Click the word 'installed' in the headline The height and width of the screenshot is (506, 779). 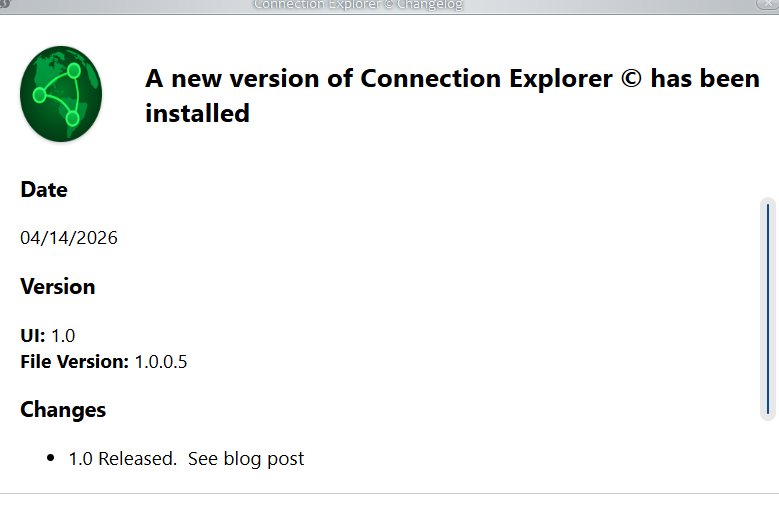pos(197,113)
